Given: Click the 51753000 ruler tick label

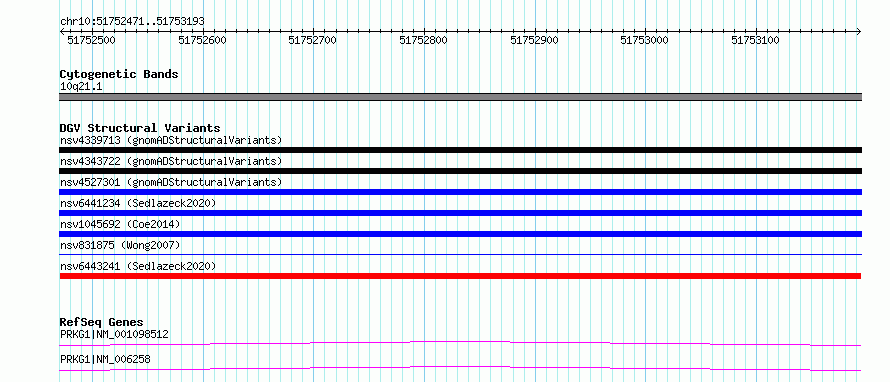Looking at the screenshot, I should [644, 40].
